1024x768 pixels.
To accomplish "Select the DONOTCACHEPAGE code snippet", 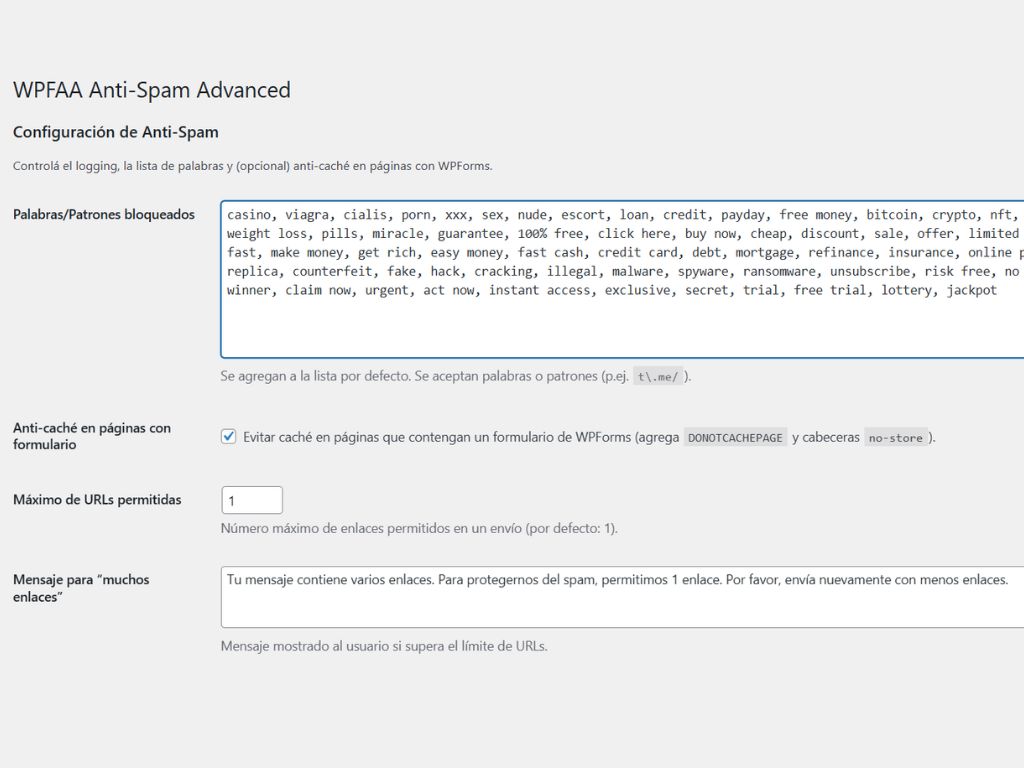I will 735,437.
